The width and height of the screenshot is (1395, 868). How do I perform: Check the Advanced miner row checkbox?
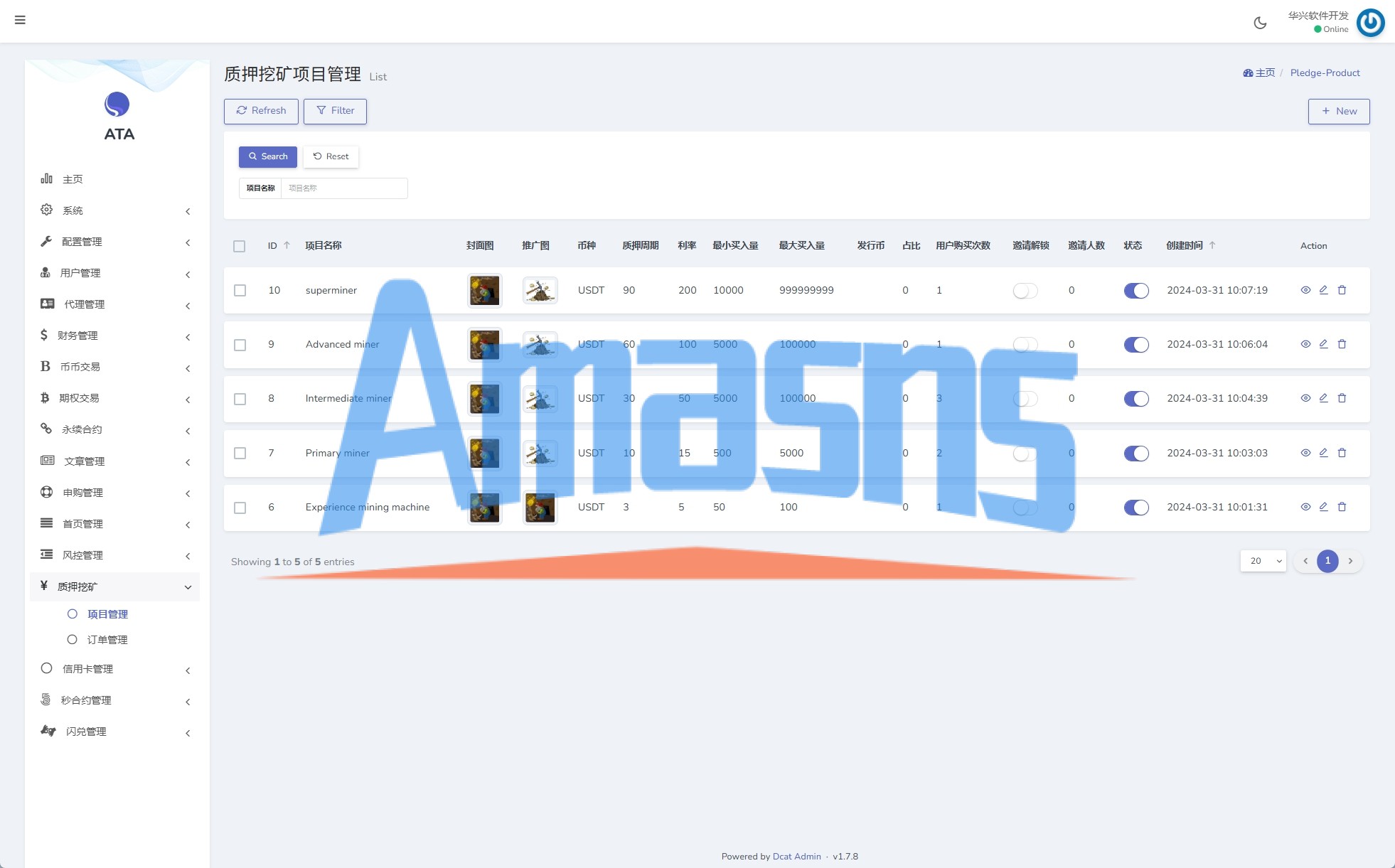click(240, 345)
